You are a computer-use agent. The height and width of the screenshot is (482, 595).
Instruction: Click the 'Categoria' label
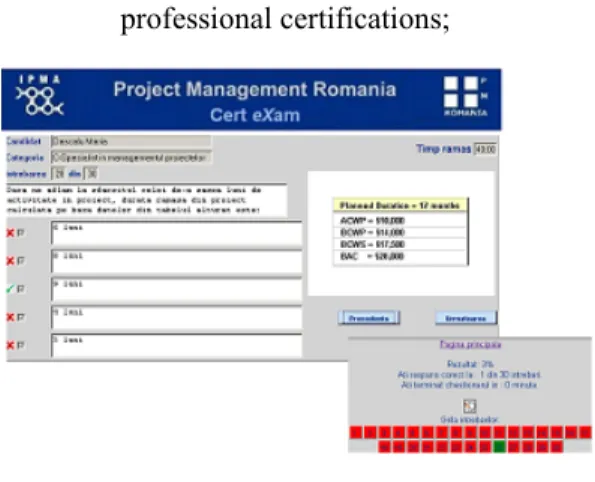coord(25,157)
